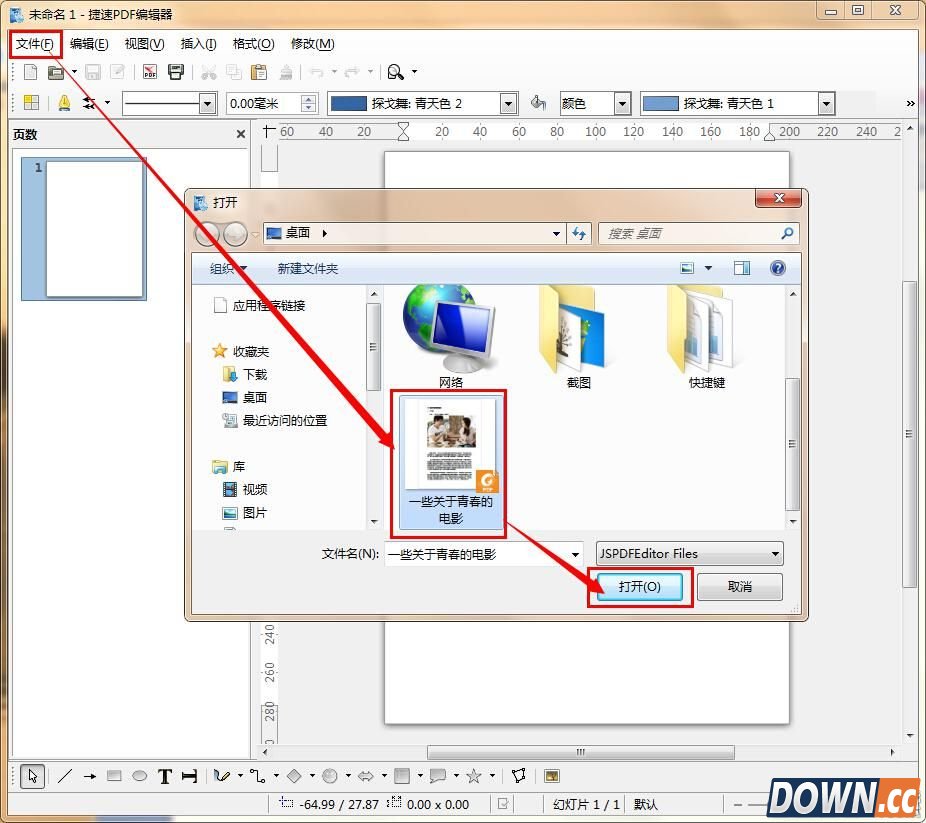The width and height of the screenshot is (926, 823).
Task: Select the 一些关于青春的电影 PDF file
Action: click(x=450, y=460)
